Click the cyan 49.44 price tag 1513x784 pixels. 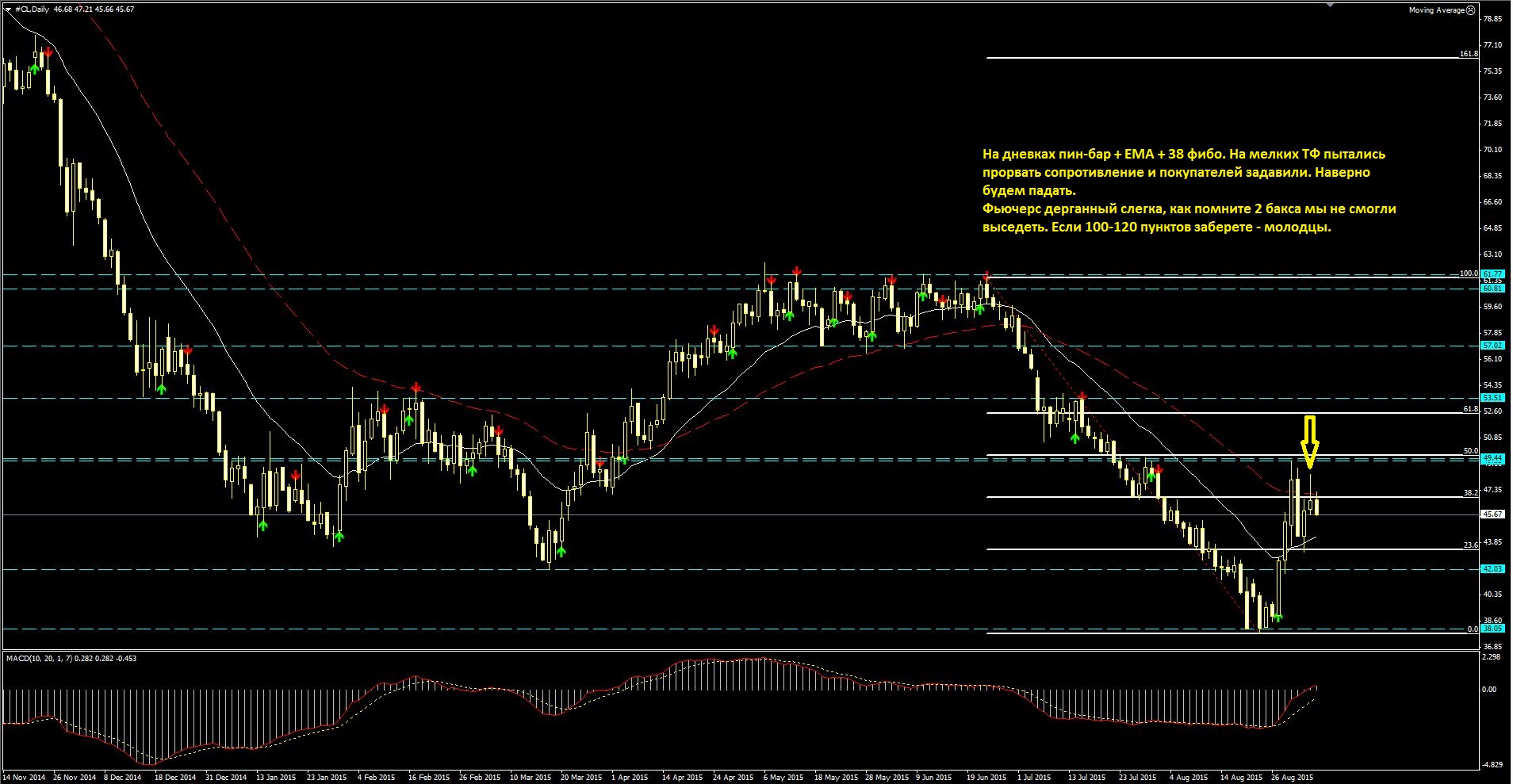tap(1492, 458)
